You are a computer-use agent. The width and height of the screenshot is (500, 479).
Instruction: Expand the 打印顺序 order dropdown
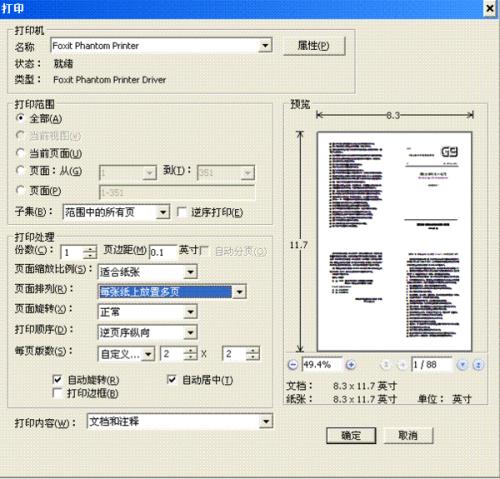[x=190, y=332]
